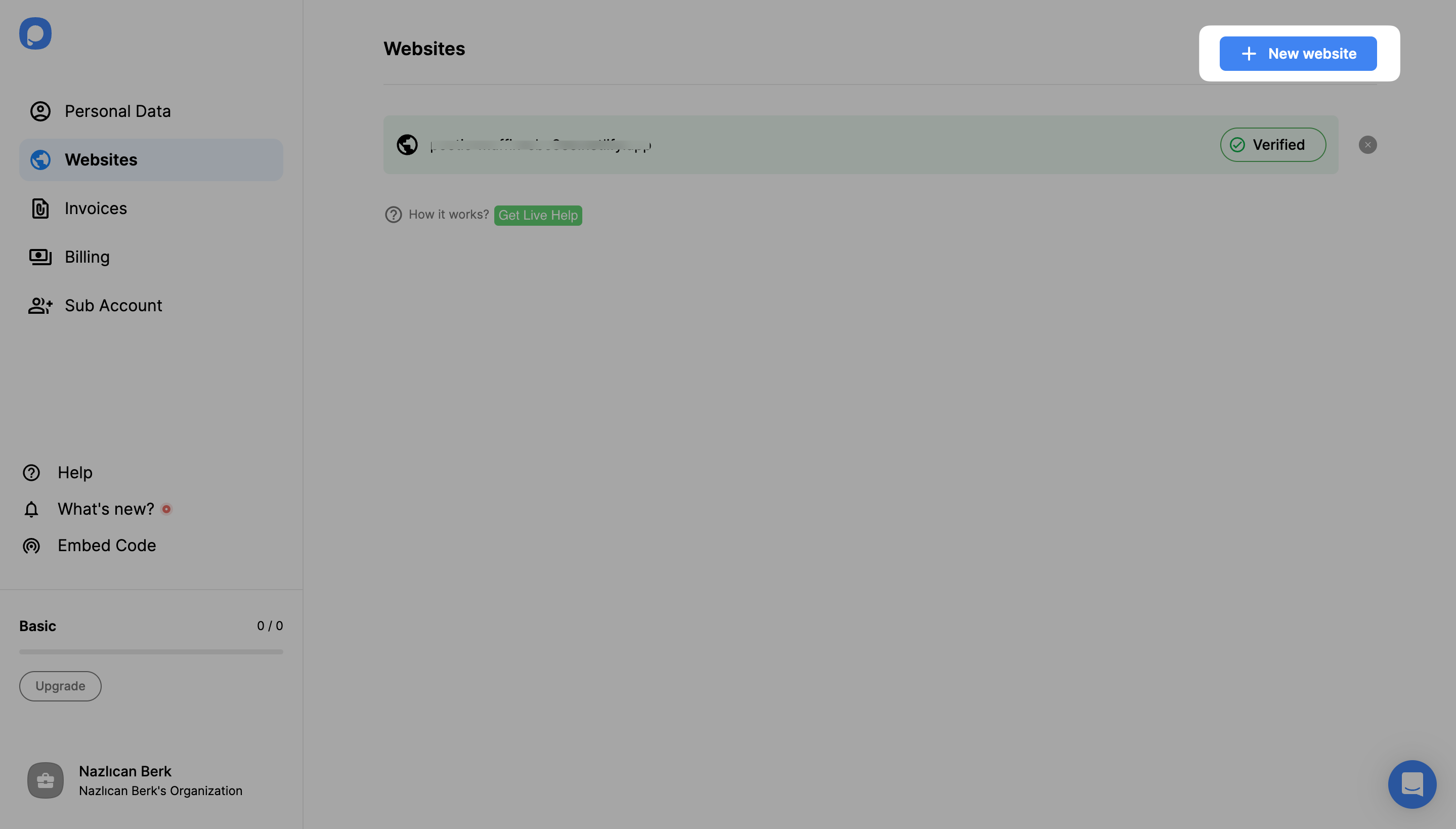Click the Personal Data sidebar icon
The image size is (1456, 829).
[40, 111]
